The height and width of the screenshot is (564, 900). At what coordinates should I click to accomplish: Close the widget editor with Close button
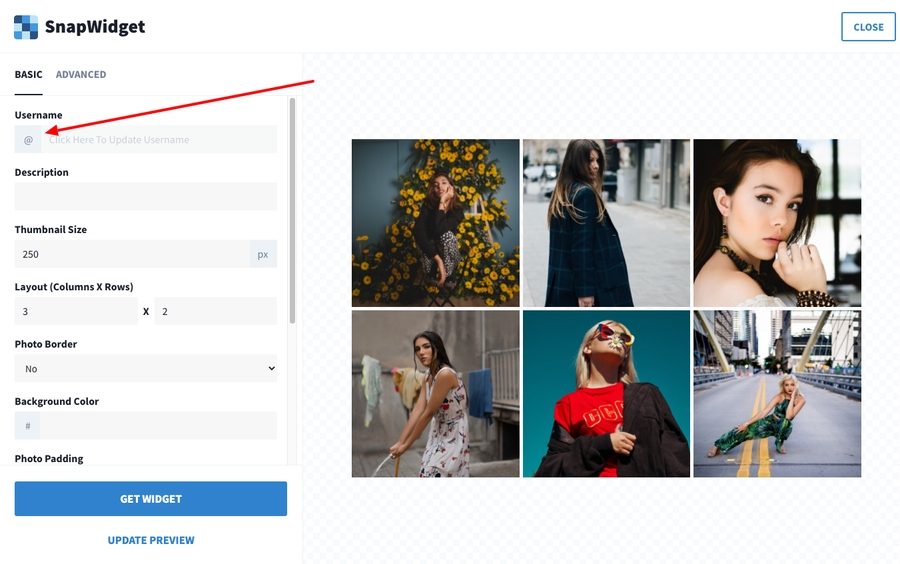click(868, 27)
